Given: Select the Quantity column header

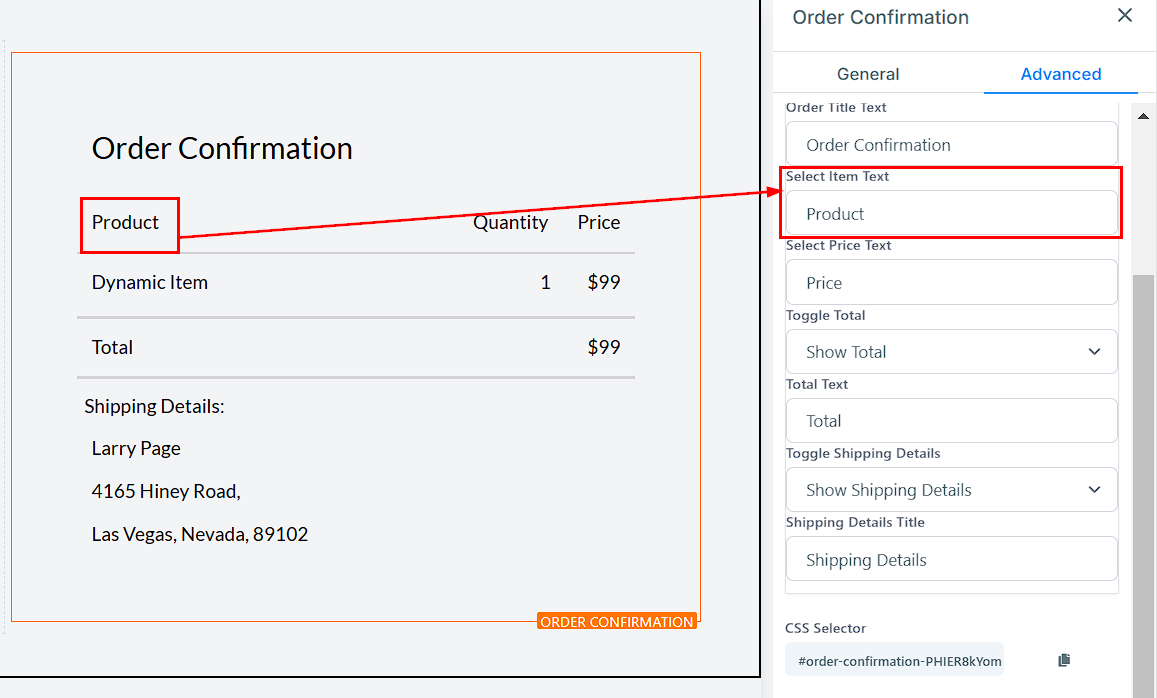Looking at the screenshot, I should point(510,223).
